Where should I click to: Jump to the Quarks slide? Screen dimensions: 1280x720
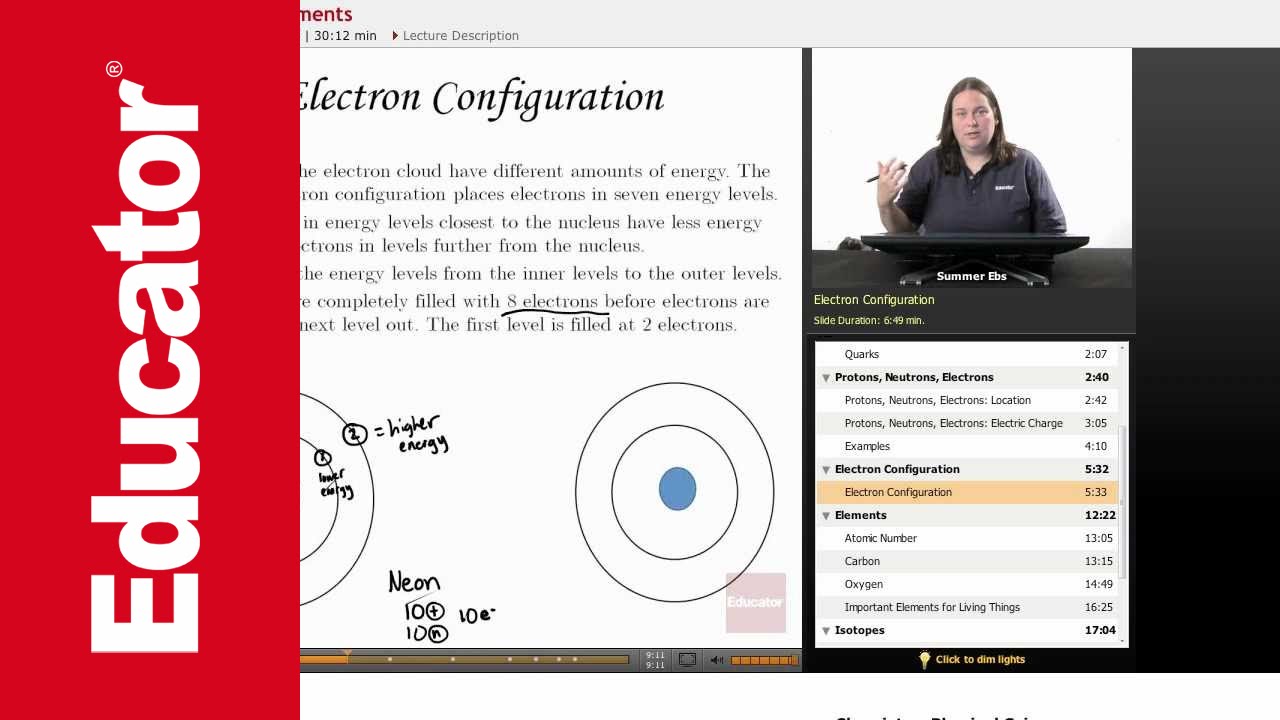(x=968, y=354)
